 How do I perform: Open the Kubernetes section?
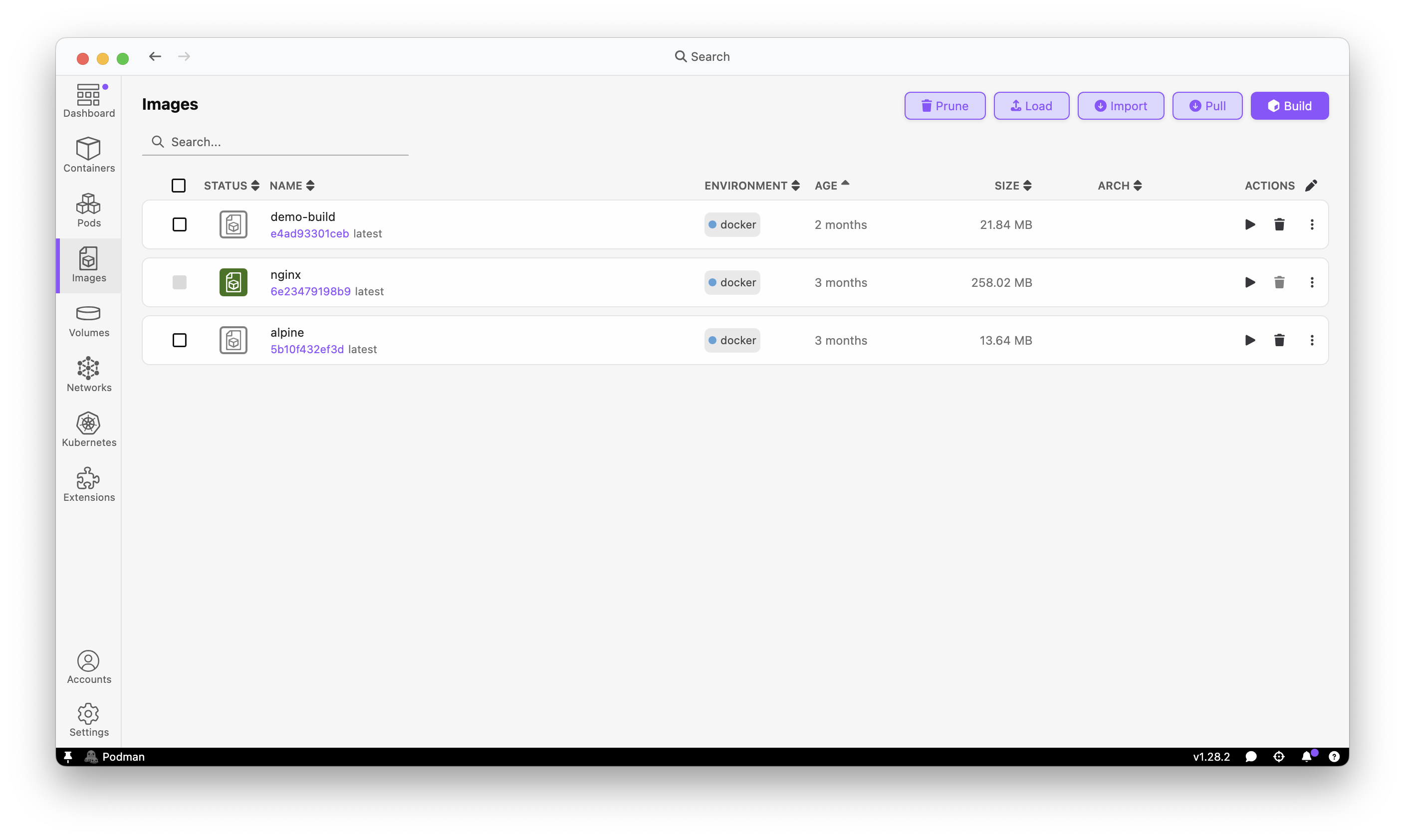[89, 429]
